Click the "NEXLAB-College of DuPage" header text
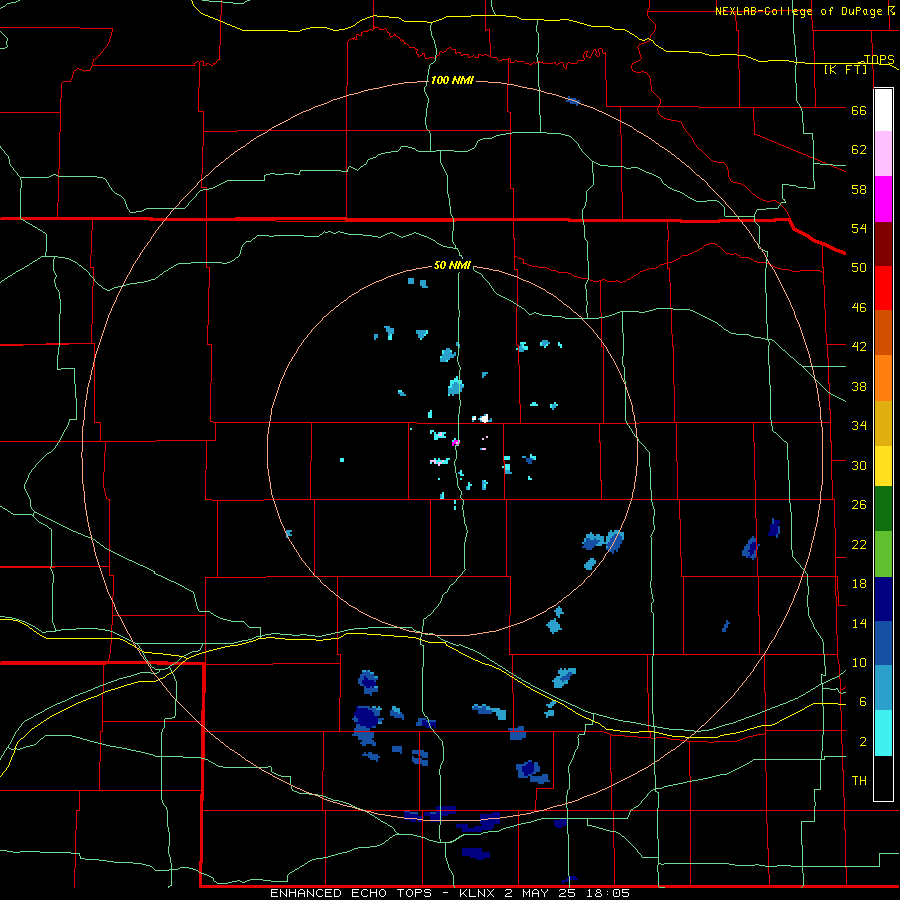 point(798,11)
